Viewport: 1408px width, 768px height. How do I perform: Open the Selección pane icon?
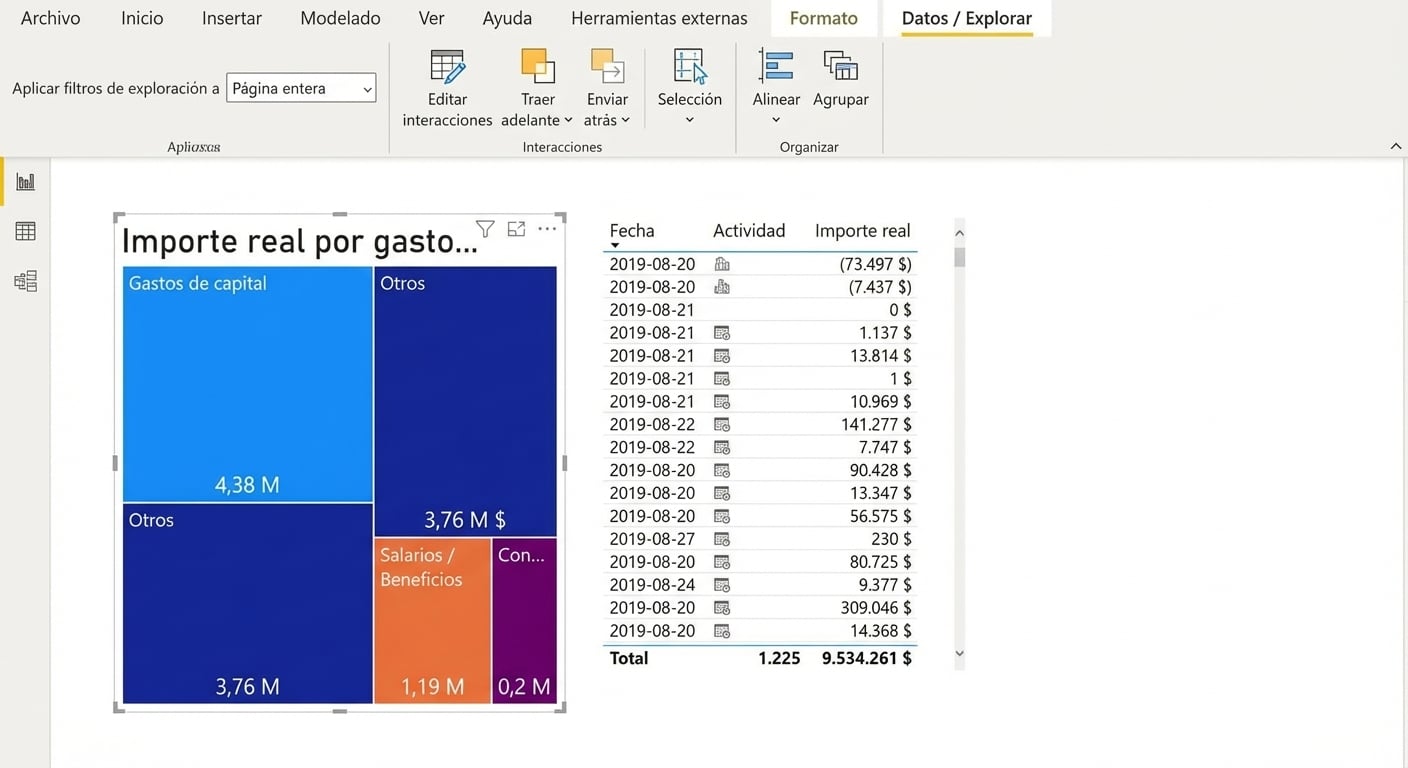[690, 66]
